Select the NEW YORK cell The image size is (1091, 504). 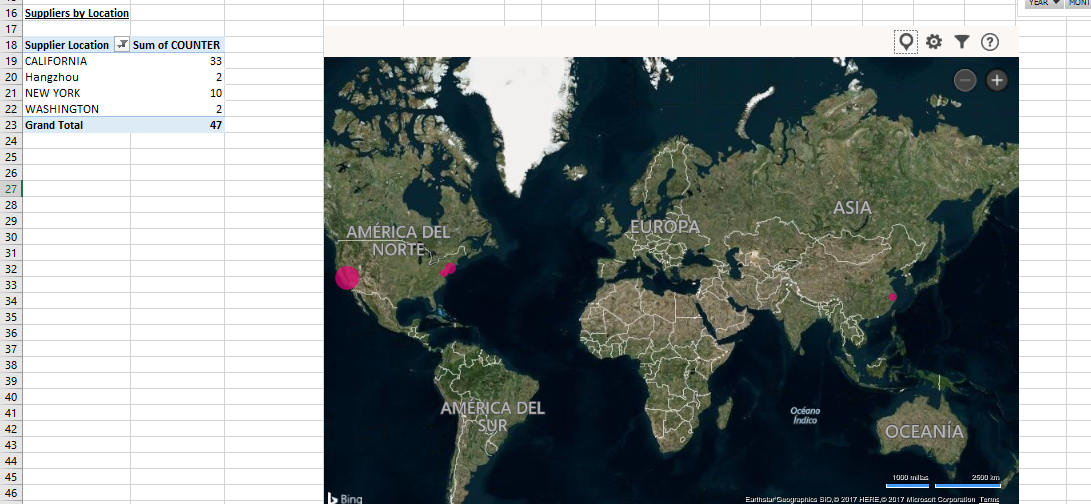(x=77, y=93)
